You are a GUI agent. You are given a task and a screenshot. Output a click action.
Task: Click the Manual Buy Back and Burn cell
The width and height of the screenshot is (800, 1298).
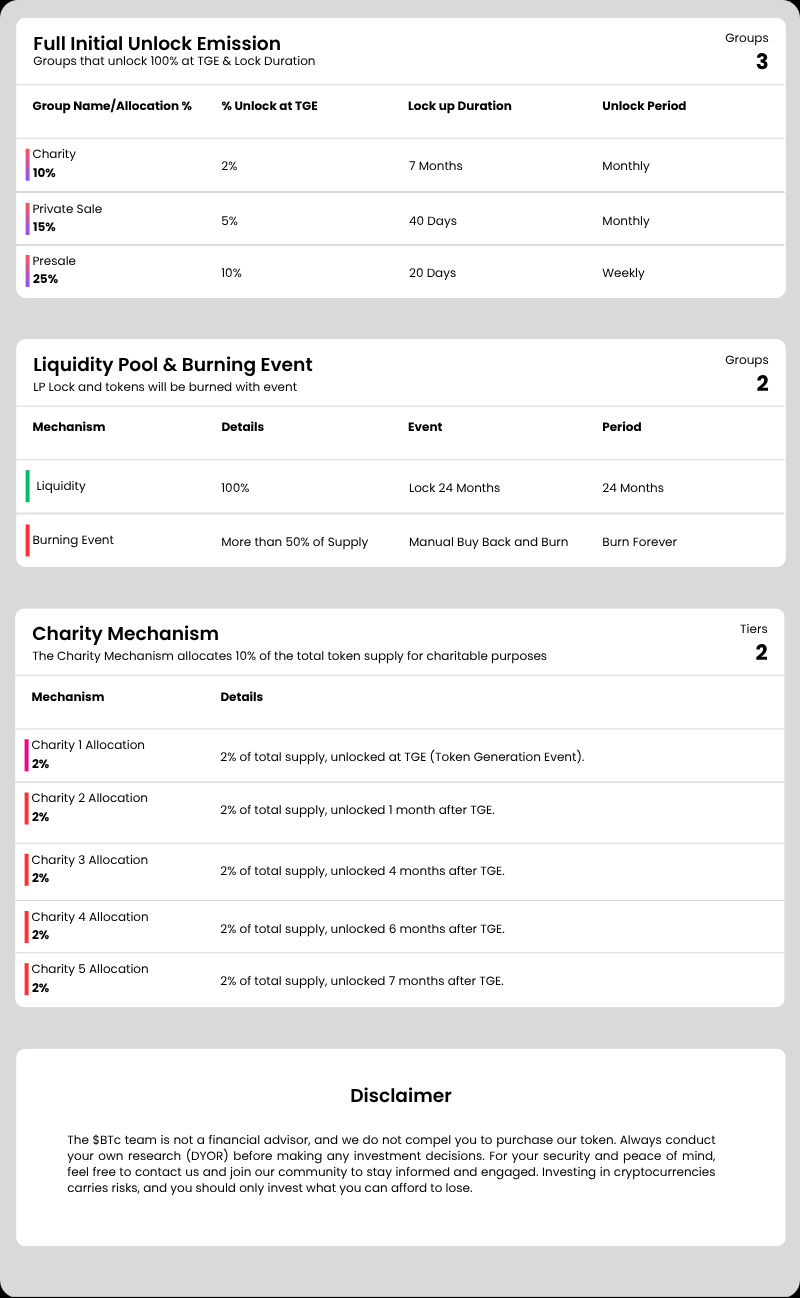pyautogui.click(x=488, y=542)
